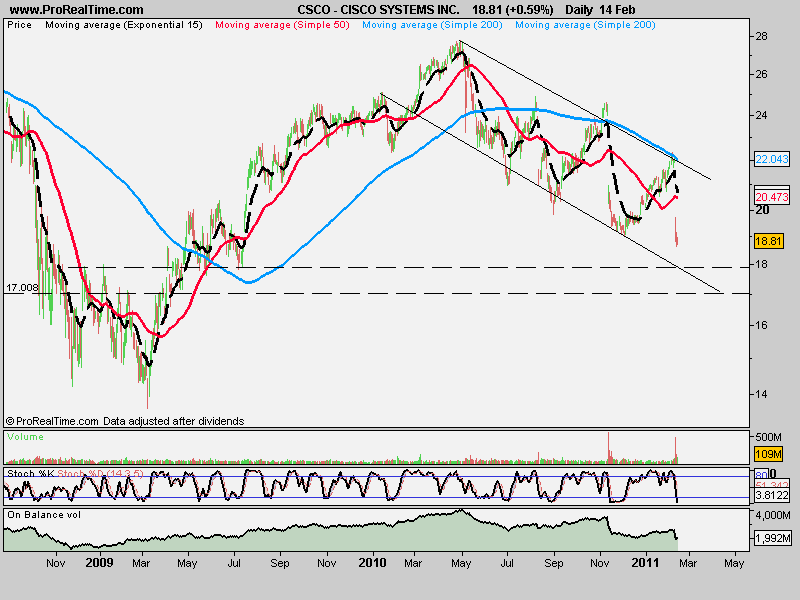Click the first Nov label on timeline

(x=56, y=563)
